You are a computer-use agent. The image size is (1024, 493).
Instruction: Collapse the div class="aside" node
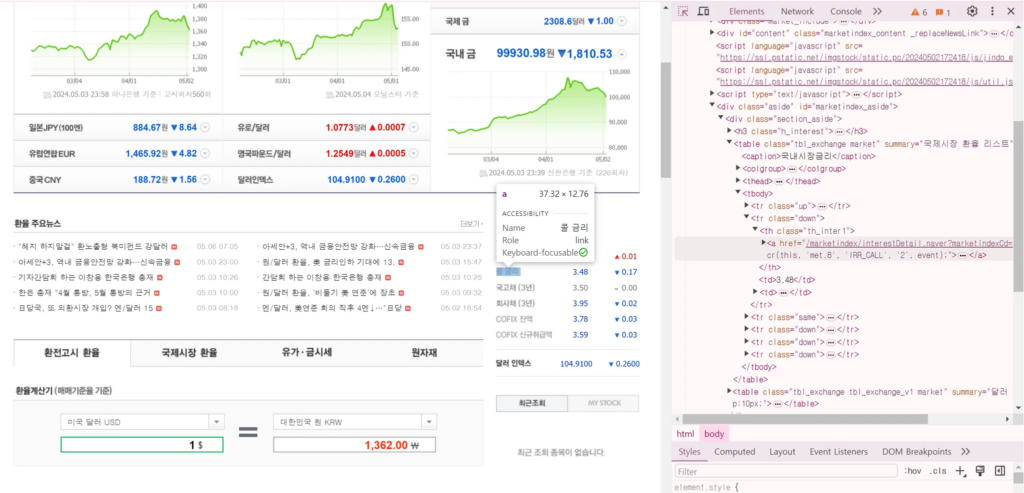[712, 106]
